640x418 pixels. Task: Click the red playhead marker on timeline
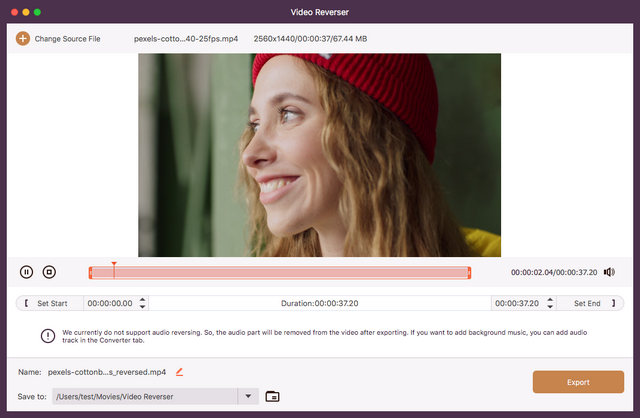pyautogui.click(x=114, y=266)
